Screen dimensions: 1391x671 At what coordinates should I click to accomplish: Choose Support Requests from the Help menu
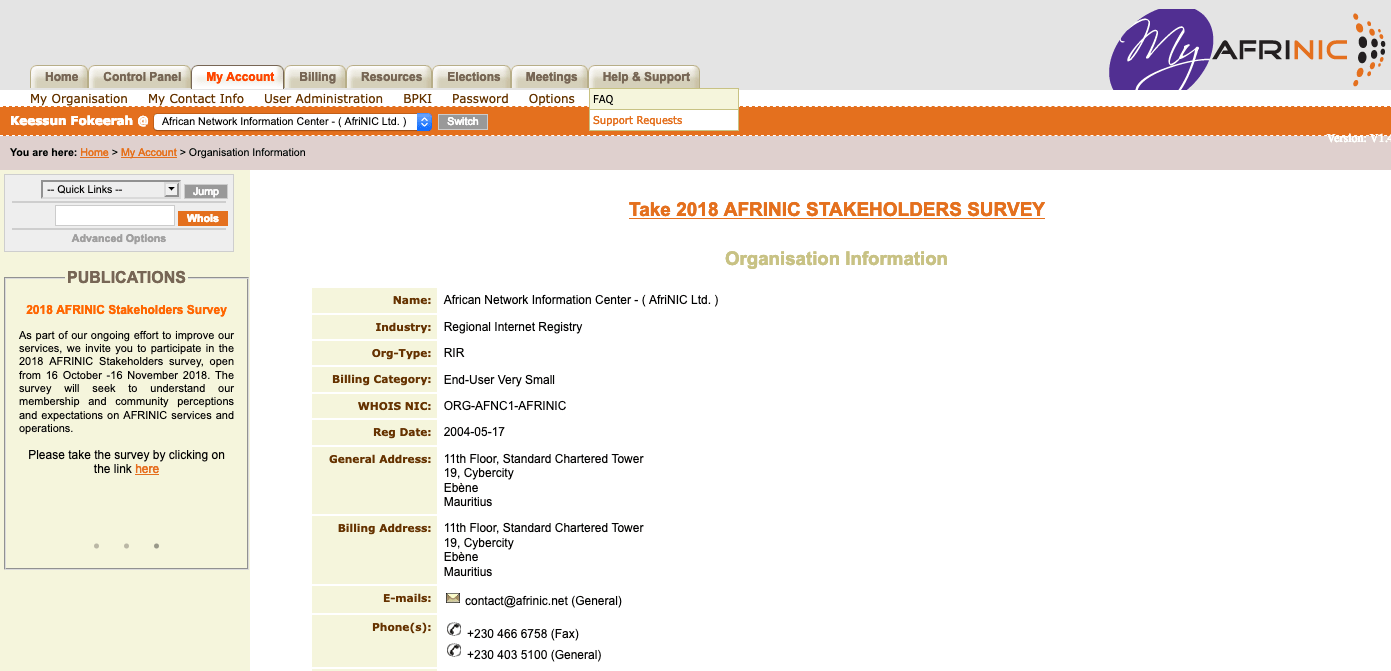click(664, 120)
